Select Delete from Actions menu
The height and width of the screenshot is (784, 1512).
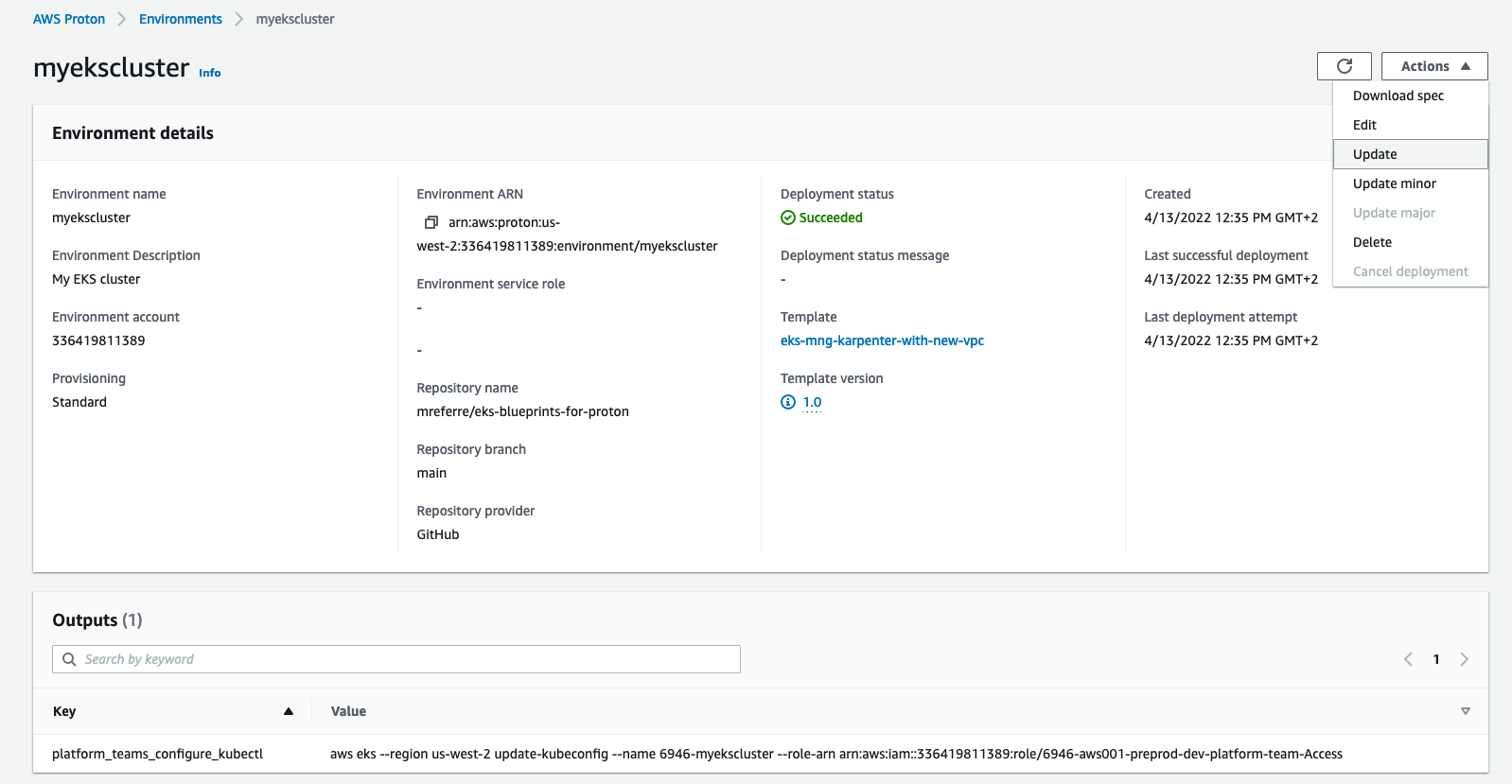pos(1411,242)
